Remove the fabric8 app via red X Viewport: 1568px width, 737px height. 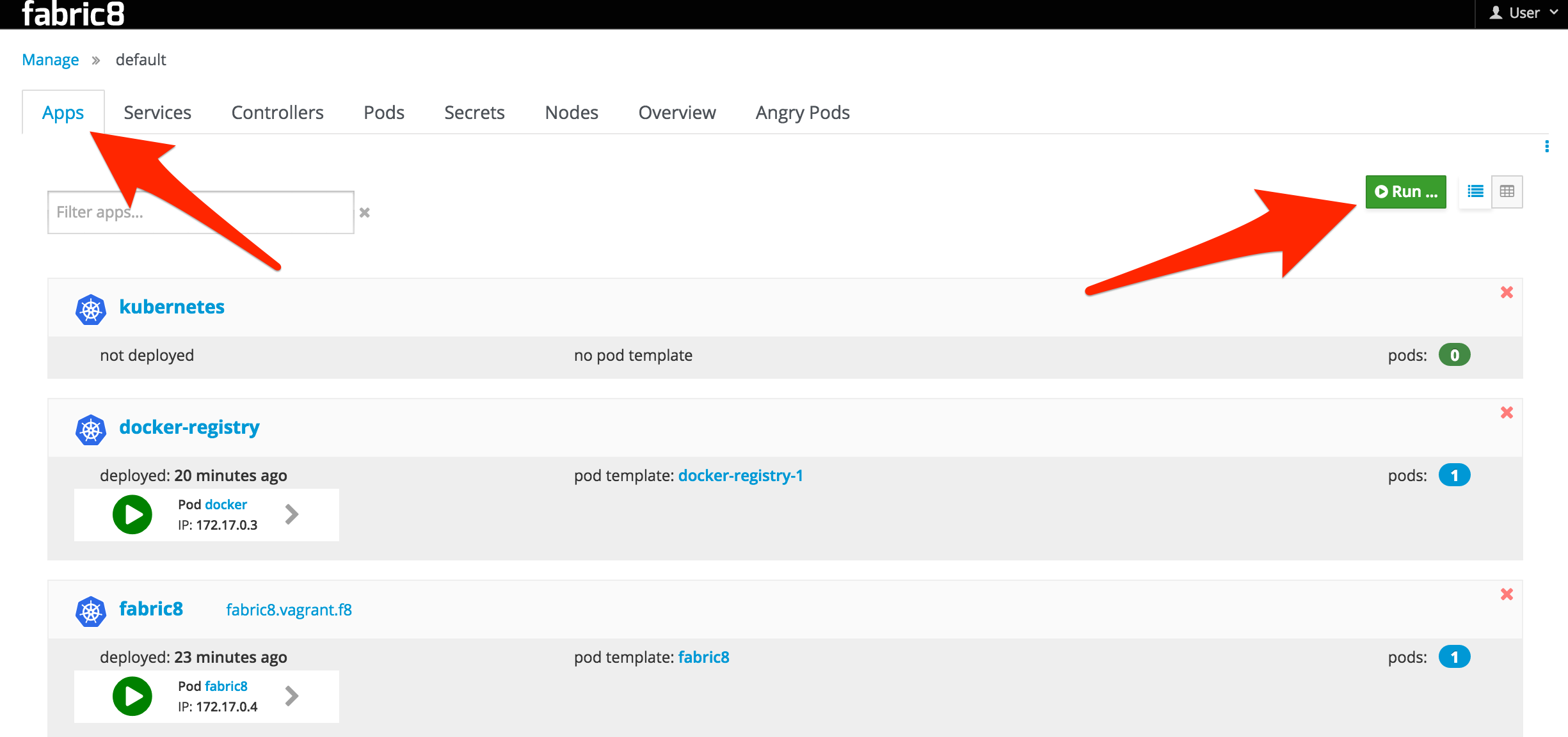[x=1507, y=594]
